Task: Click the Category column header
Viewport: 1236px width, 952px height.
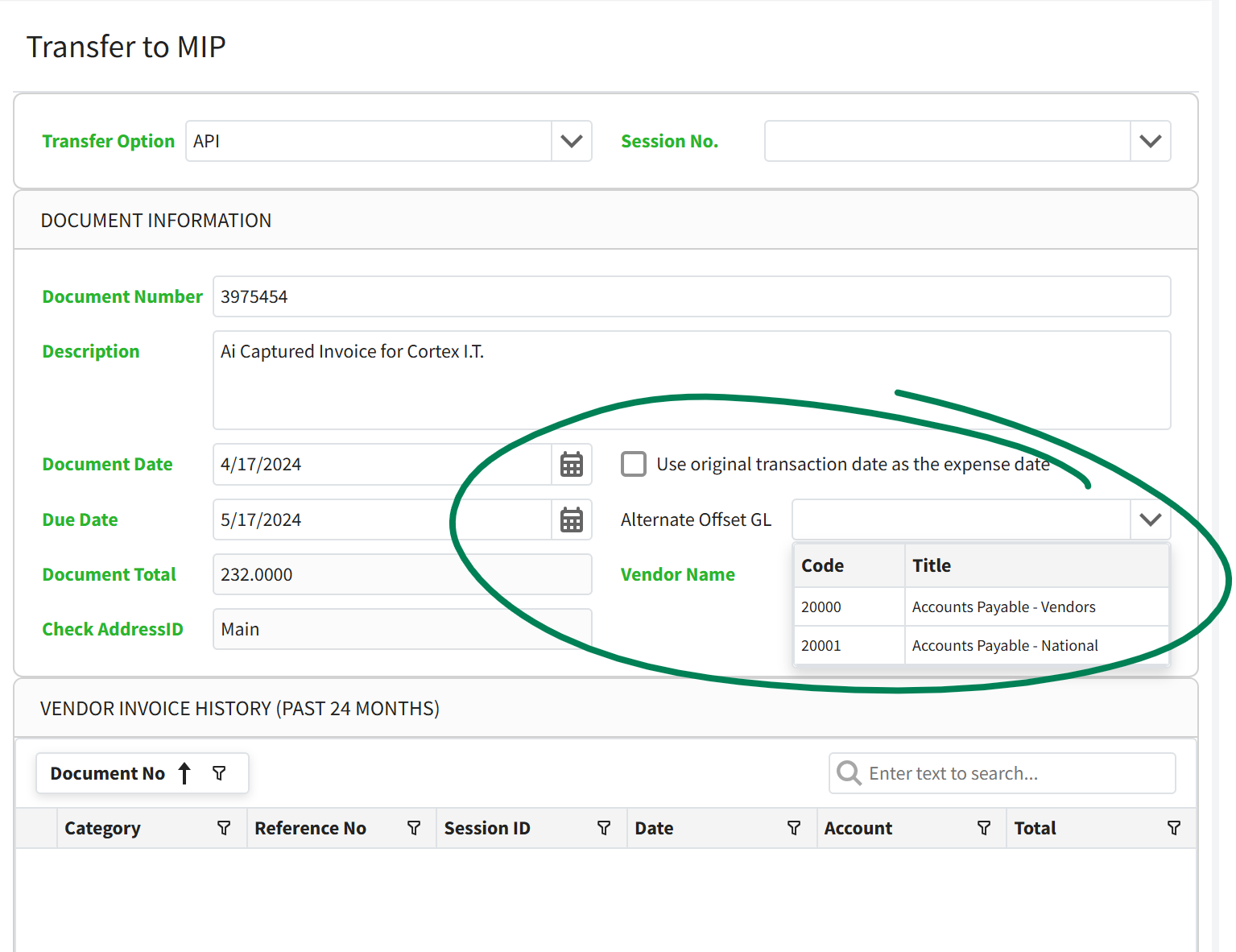Action: (x=102, y=828)
